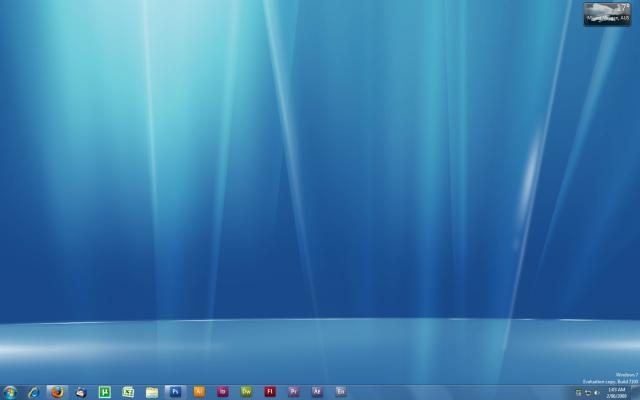640x400 pixels.
Task: Launch Adobe Illustrator (Ai) from the taskbar
Action: tap(199, 392)
